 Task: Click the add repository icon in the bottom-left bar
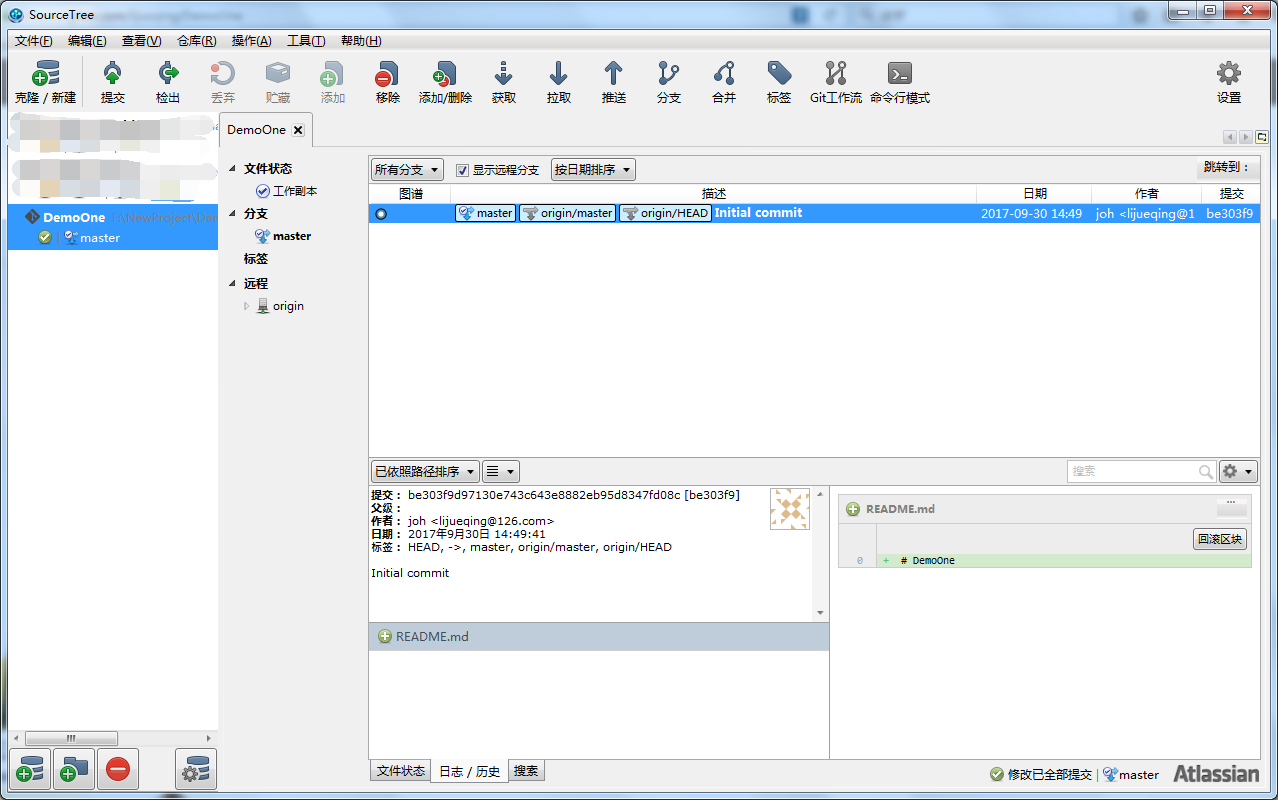[x=30, y=769]
